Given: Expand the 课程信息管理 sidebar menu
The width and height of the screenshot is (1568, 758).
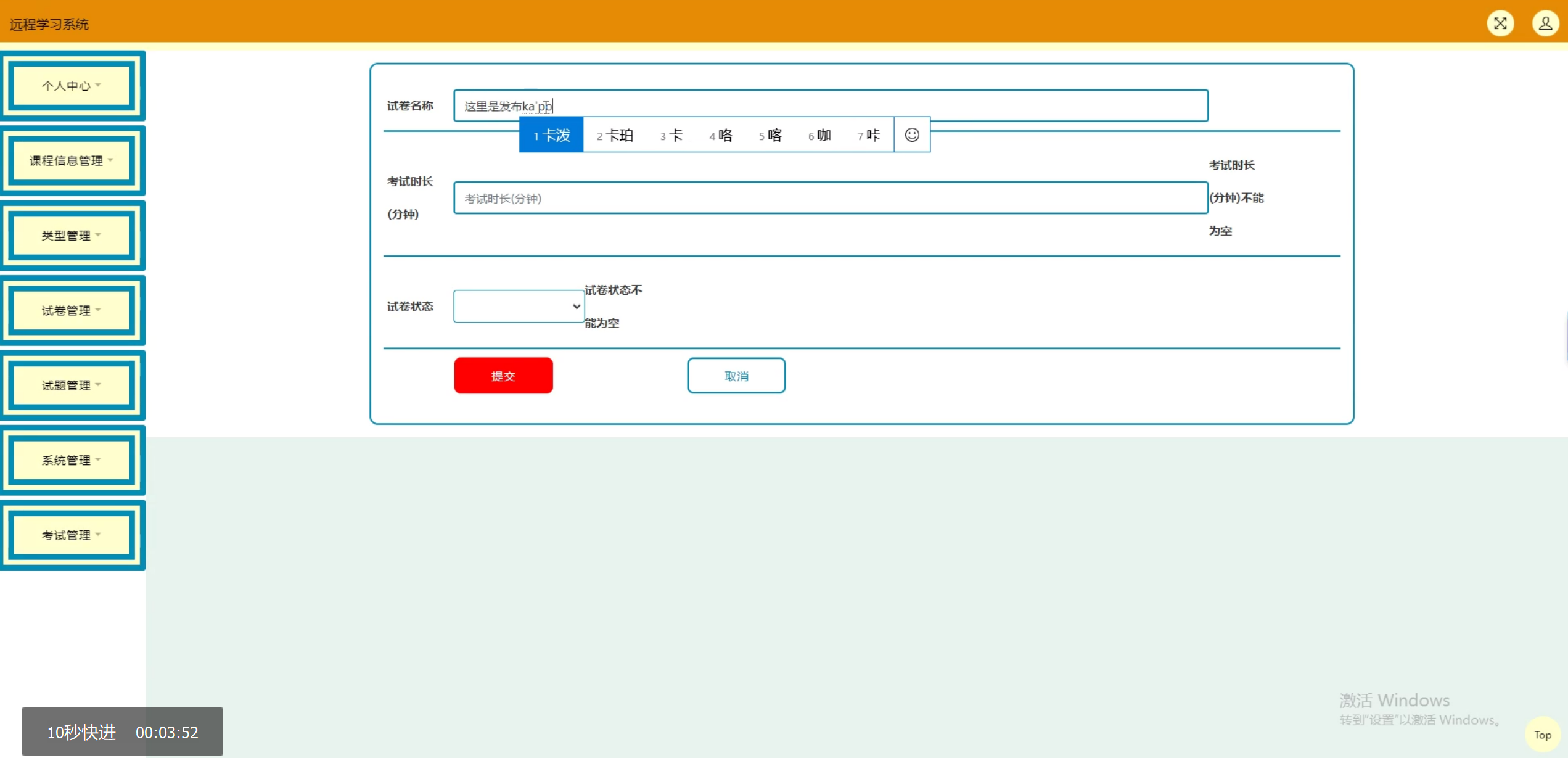Looking at the screenshot, I should coord(72,160).
